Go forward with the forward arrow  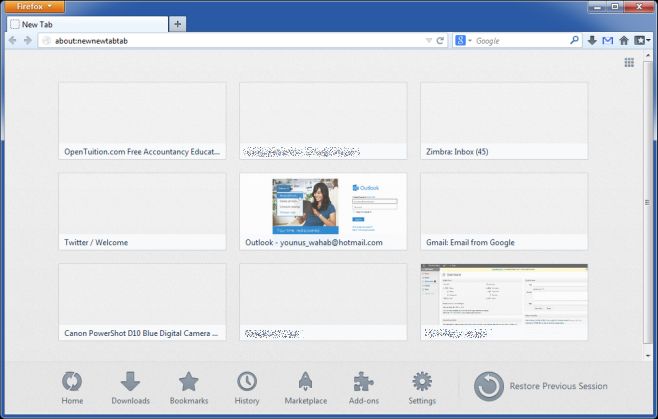tap(28, 41)
